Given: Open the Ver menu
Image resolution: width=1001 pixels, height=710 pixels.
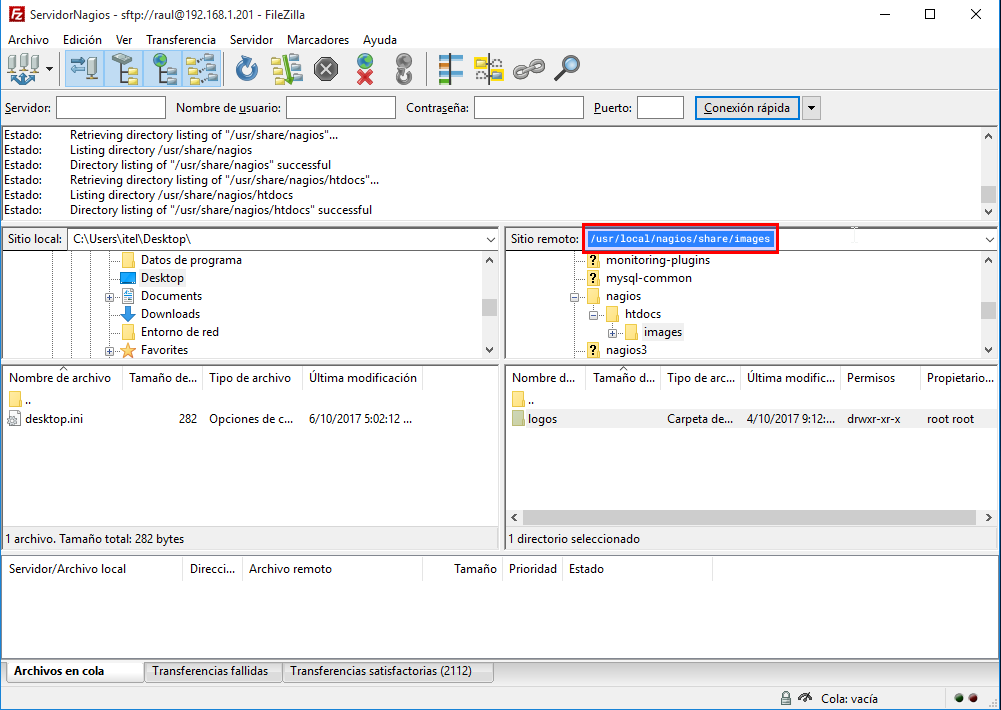Looking at the screenshot, I should [x=124, y=40].
